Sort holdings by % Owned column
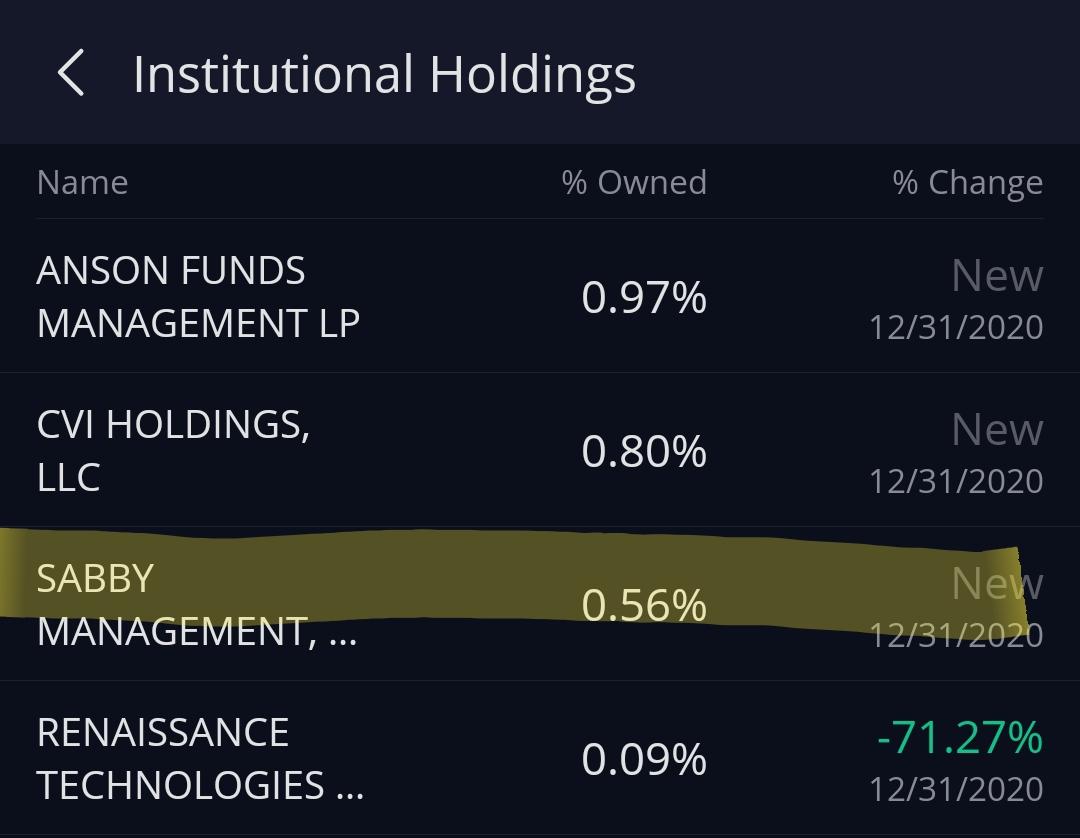Viewport: 1080px width, 838px height. click(x=635, y=182)
